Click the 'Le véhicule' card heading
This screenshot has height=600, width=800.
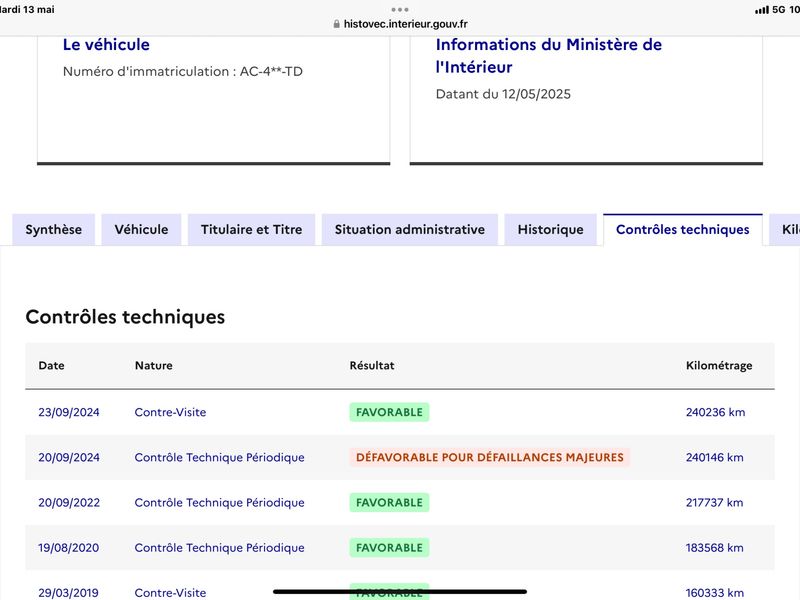point(106,44)
